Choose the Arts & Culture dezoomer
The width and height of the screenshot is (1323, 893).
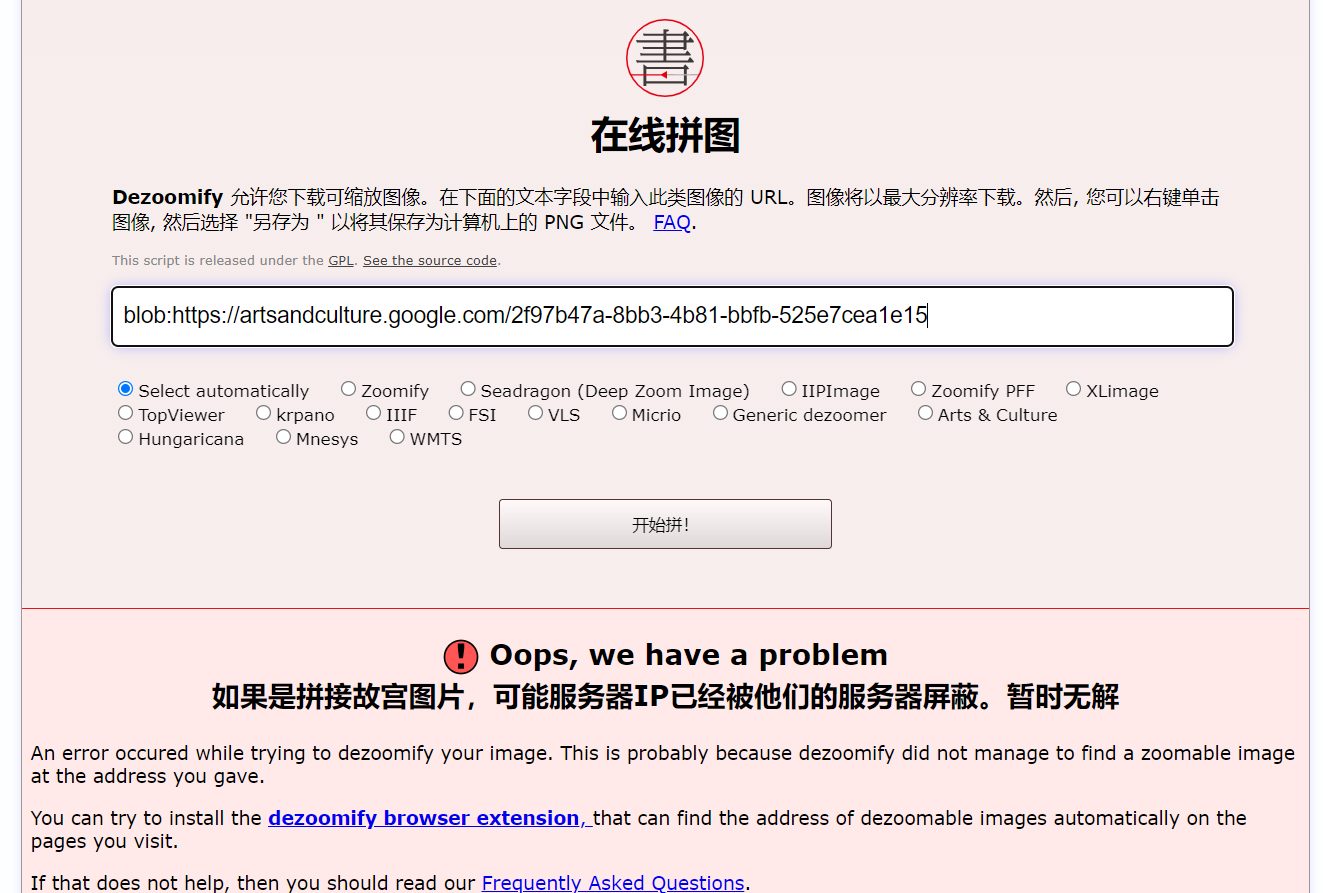coord(924,412)
